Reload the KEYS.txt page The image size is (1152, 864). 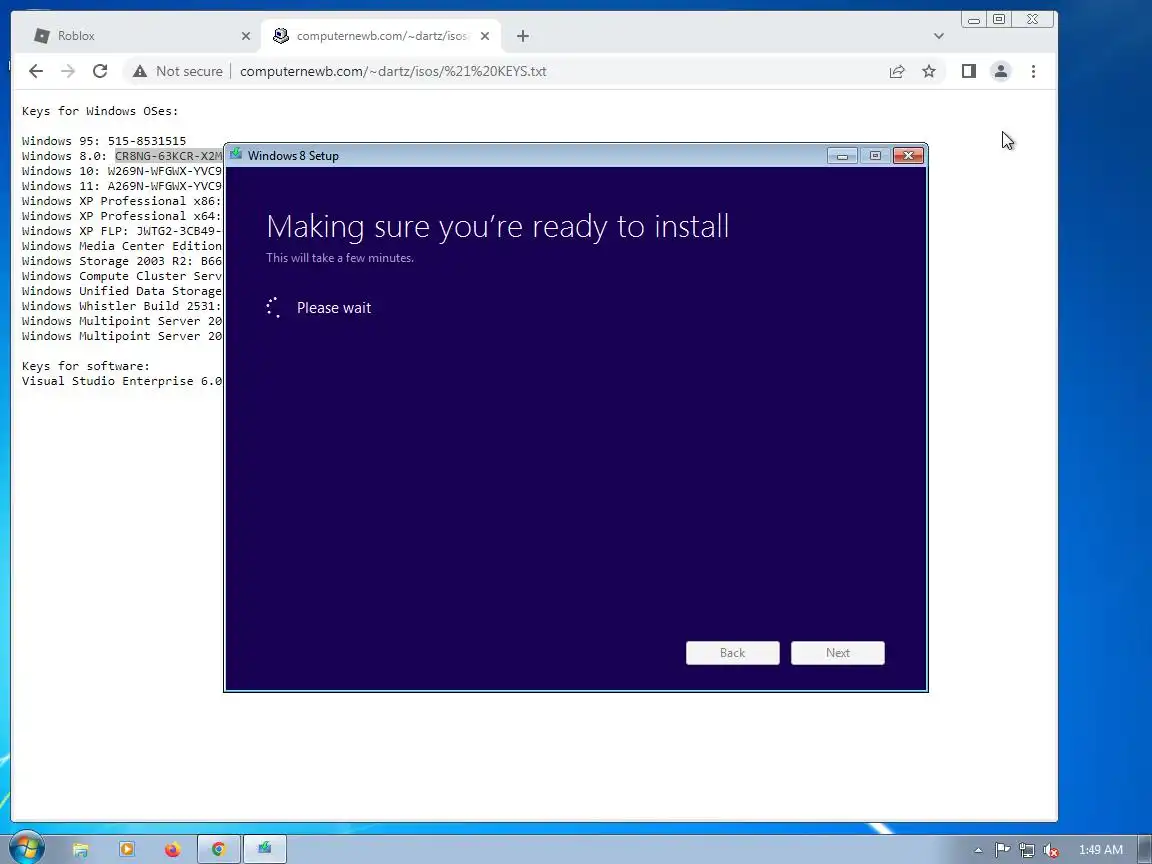100,71
